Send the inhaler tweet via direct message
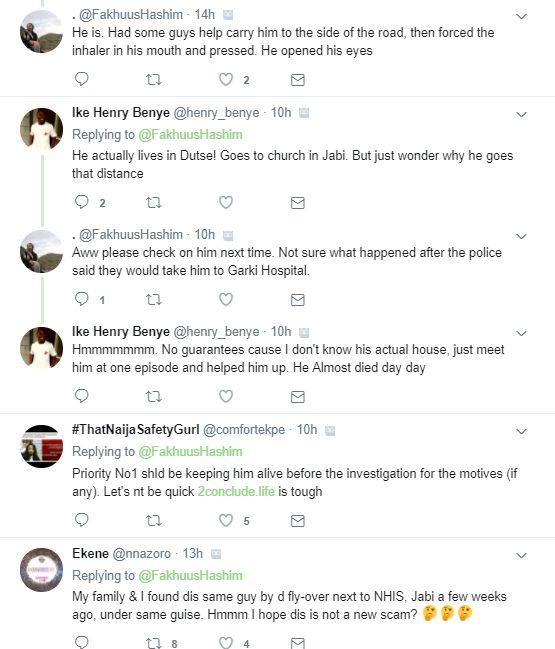The height and width of the screenshot is (649, 555). click(x=298, y=79)
